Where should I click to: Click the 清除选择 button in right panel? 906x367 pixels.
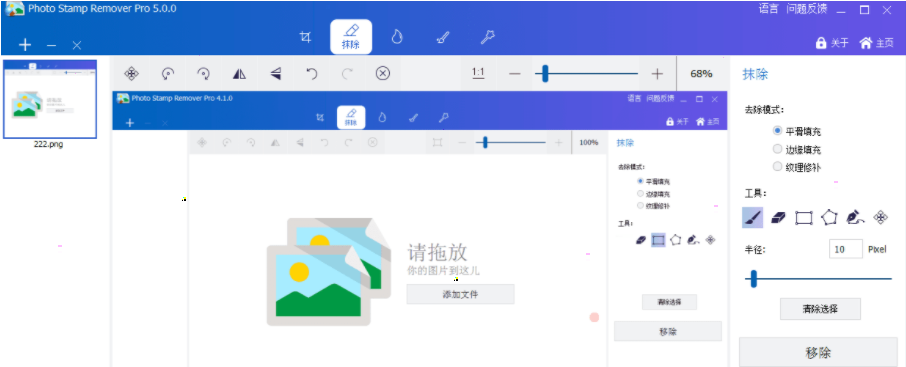tap(820, 309)
